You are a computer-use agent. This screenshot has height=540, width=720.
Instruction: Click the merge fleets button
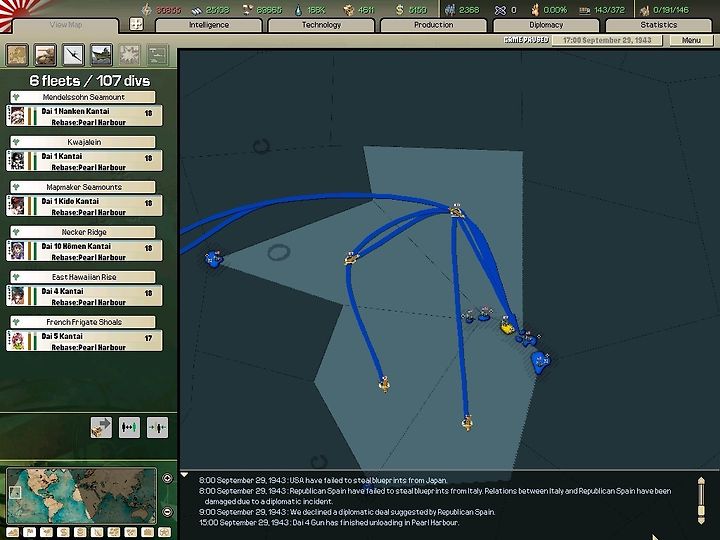(x=158, y=428)
